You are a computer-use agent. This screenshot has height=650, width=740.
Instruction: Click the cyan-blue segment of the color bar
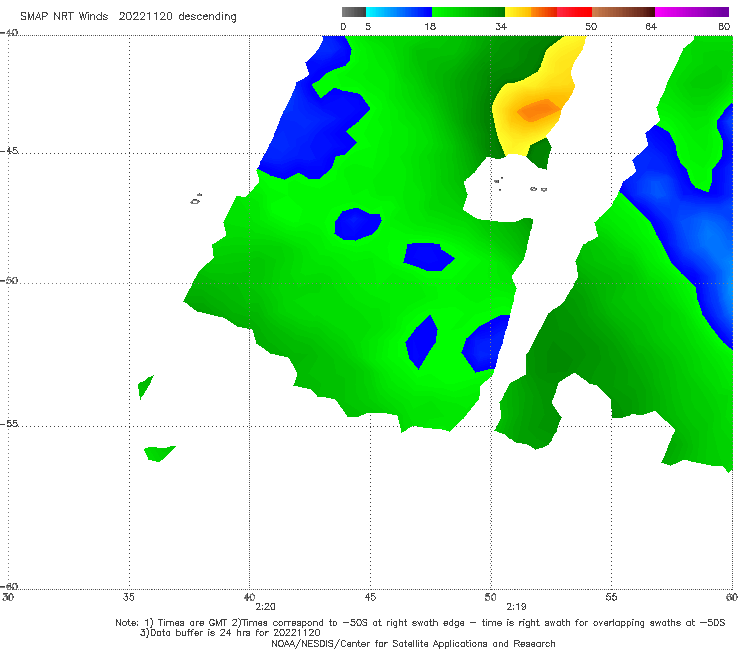pyautogui.click(x=399, y=12)
